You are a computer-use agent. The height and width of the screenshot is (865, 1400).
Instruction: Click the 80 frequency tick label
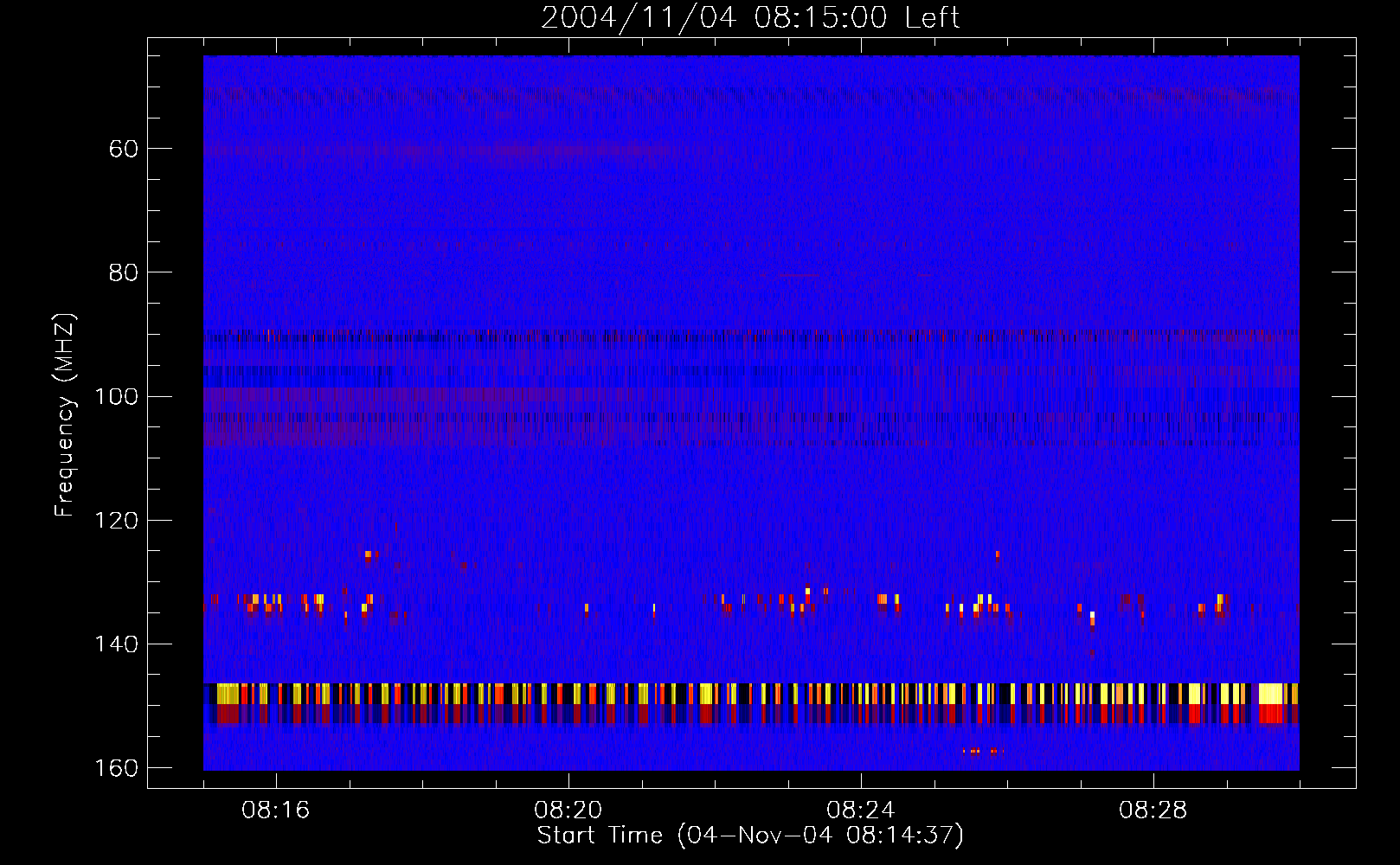[124, 272]
